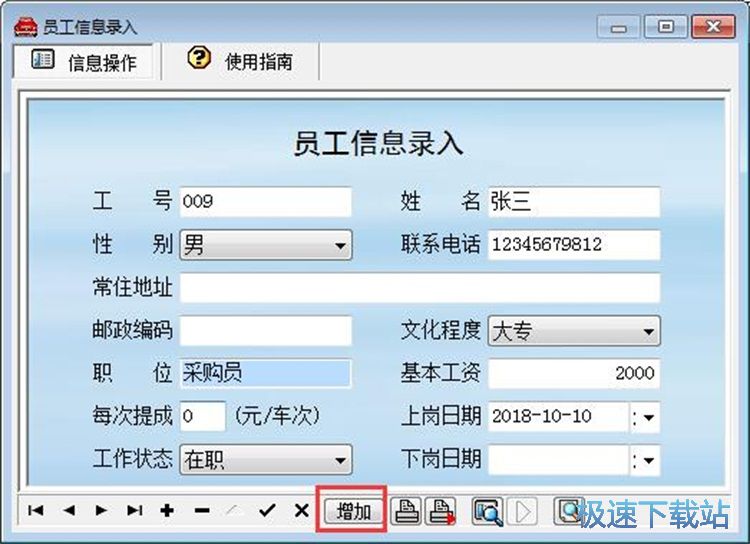Image resolution: width=750 pixels, height=544 pixels.
Task: Click the greyed play arrow icon
Action: coord(522,511)
